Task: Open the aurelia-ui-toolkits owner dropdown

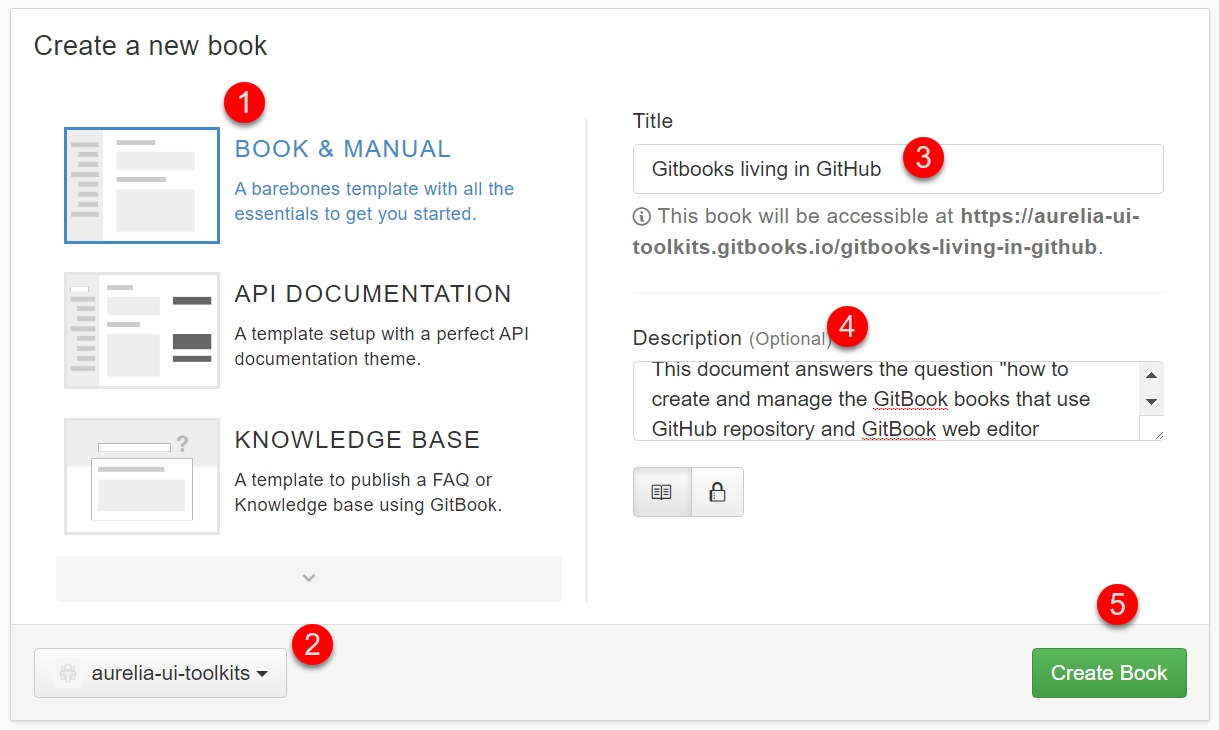Action: (160, 673)
